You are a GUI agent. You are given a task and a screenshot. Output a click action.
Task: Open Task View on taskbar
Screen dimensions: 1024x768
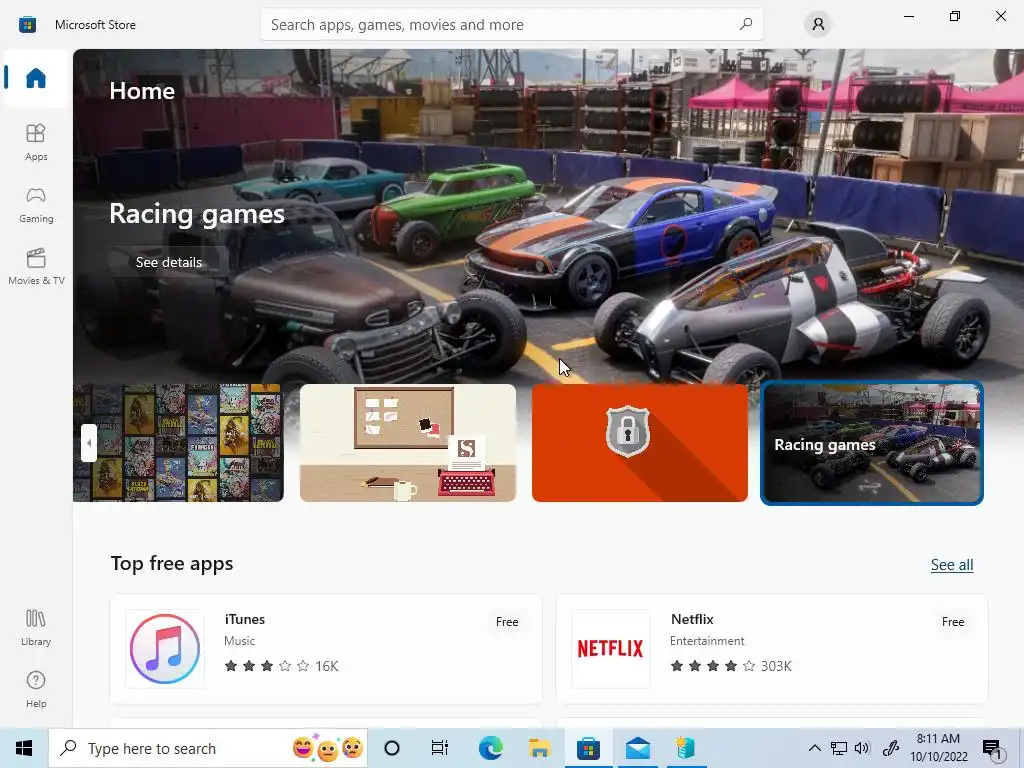(440, 748)
